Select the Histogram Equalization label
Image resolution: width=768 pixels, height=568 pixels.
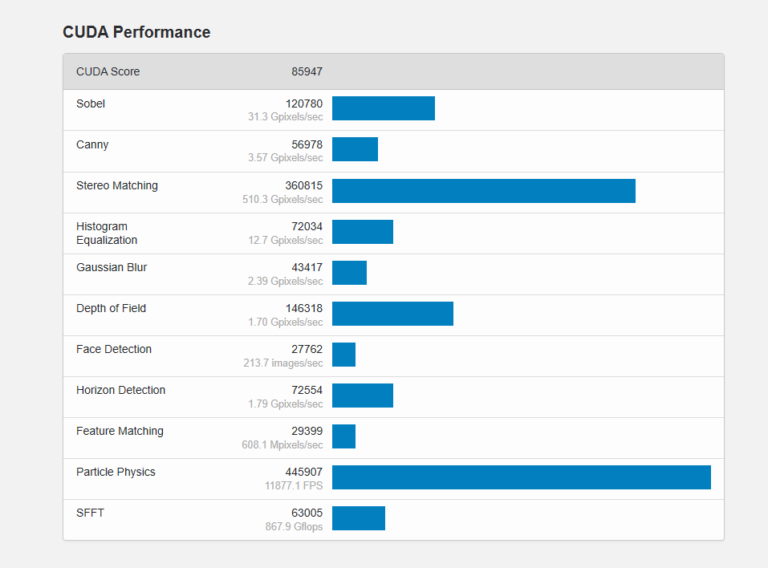coord(106,233)
